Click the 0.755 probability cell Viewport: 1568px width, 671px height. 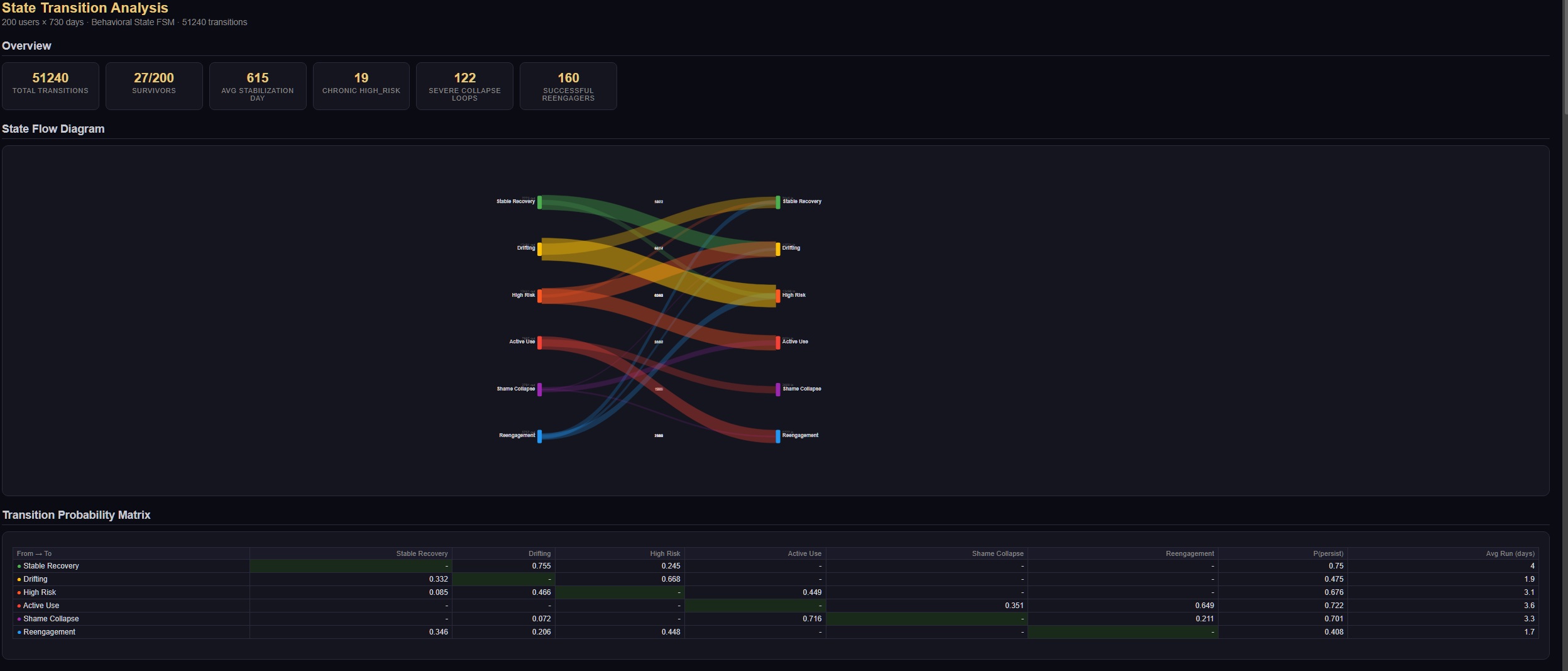click(503, 566)
